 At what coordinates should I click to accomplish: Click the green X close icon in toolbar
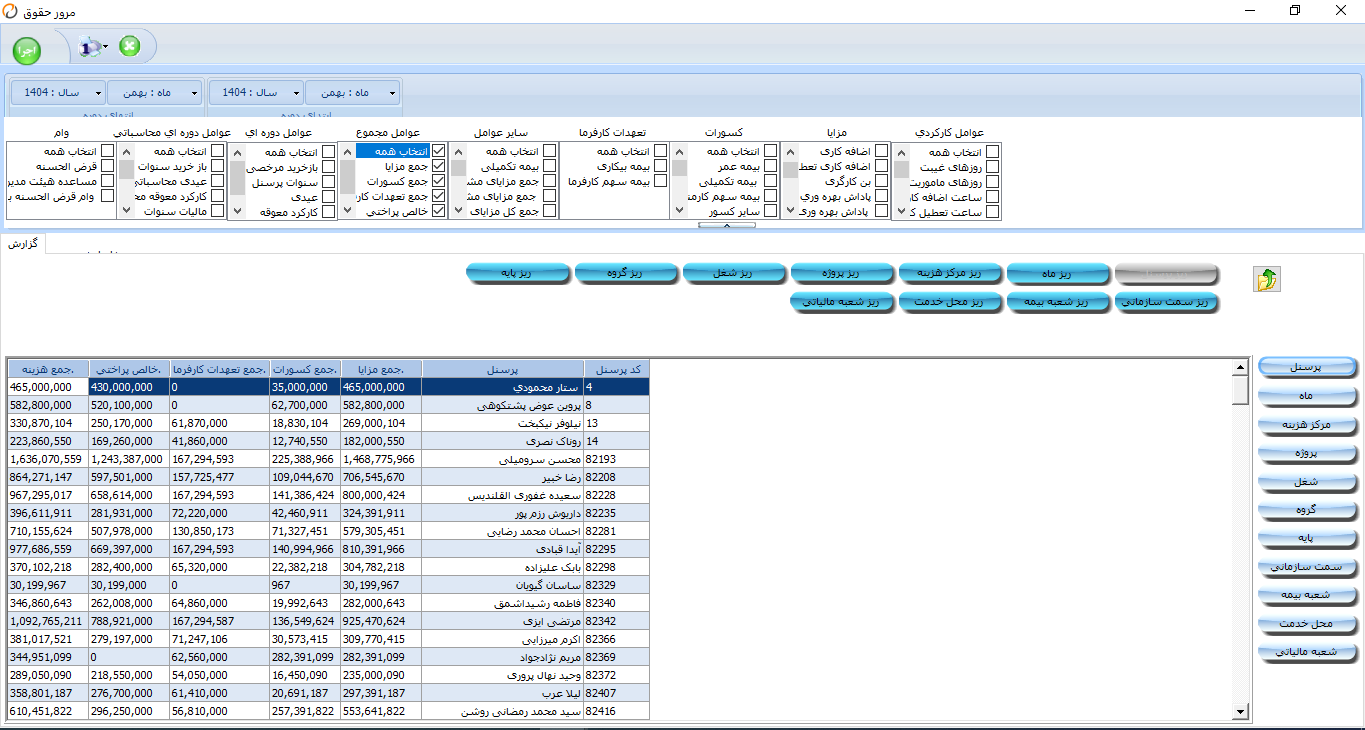129,46
